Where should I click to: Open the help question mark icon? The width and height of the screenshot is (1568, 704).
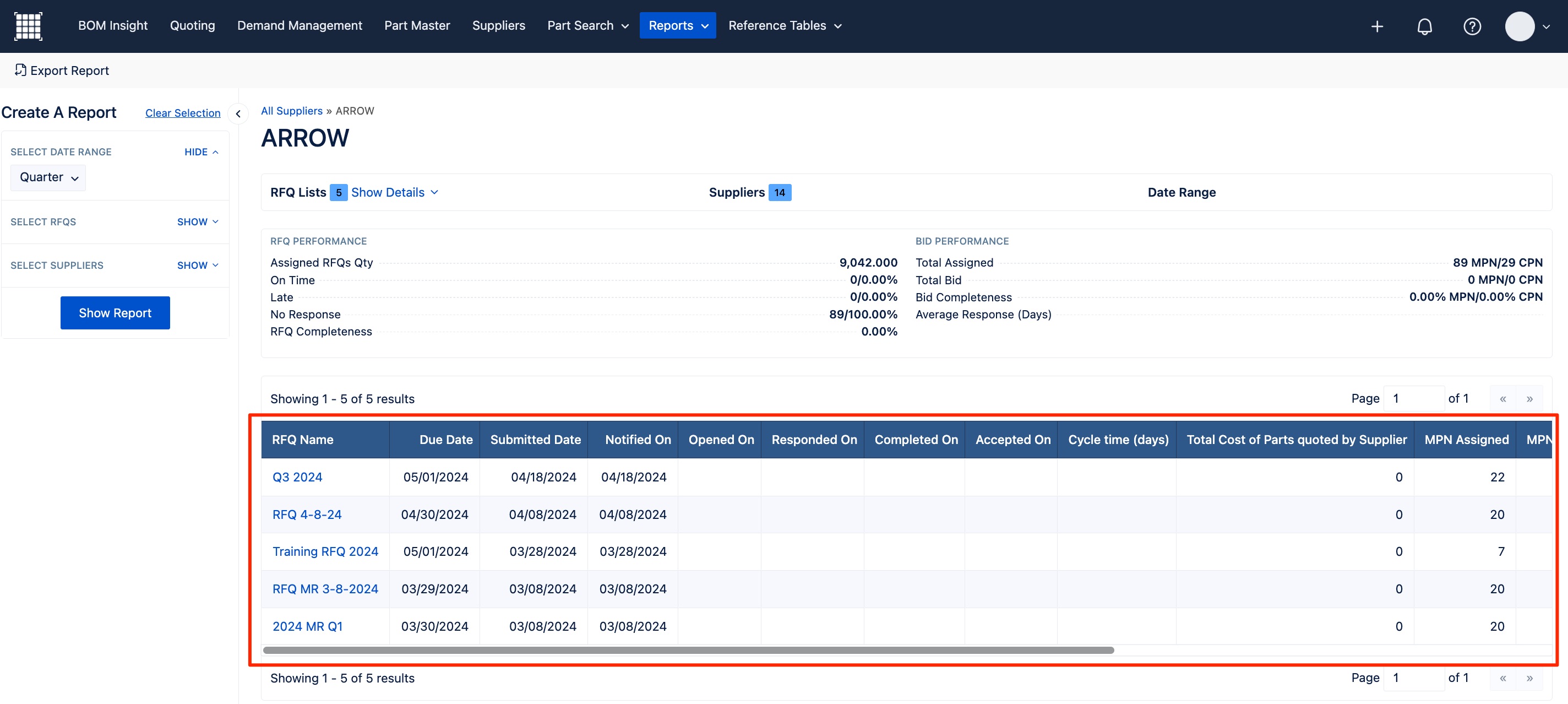(1472, 26)
